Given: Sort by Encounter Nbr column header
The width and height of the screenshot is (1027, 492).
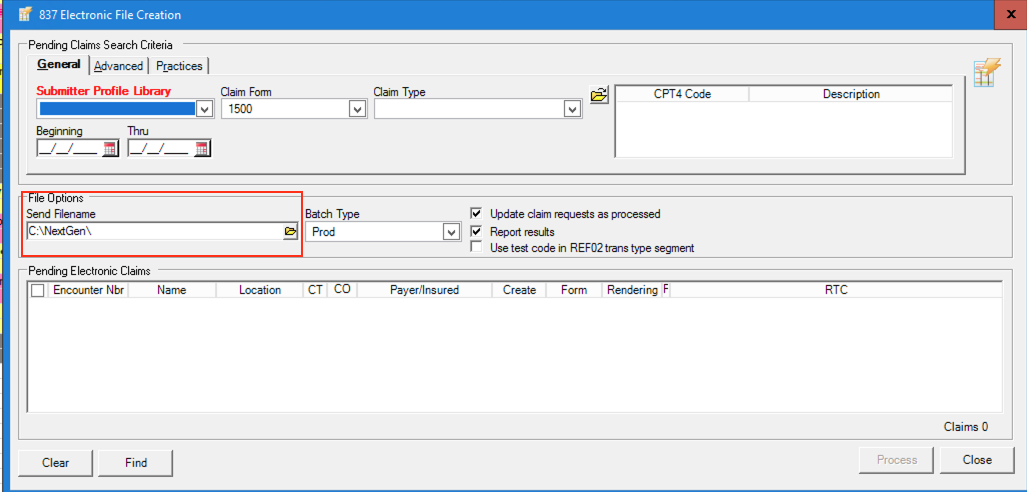Looking at the screenshot, I should pyautogui.click(x=88, y=290).
